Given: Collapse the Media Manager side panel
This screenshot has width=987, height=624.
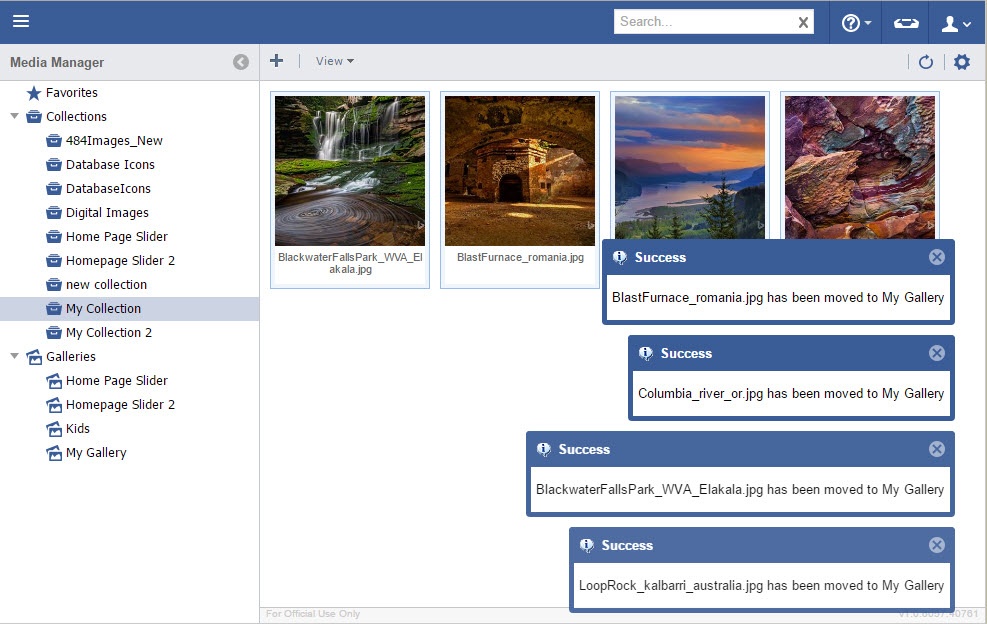Looking at the screenshot, I should 241,62.
